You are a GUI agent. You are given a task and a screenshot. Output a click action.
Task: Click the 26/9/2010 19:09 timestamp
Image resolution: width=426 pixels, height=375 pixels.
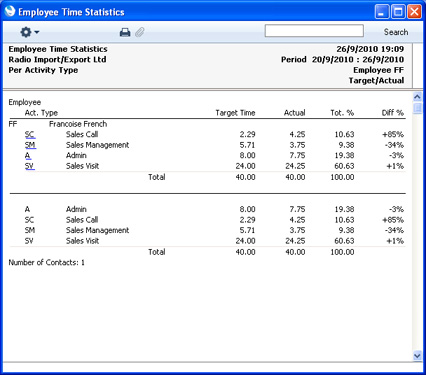[x=370, y=49]
